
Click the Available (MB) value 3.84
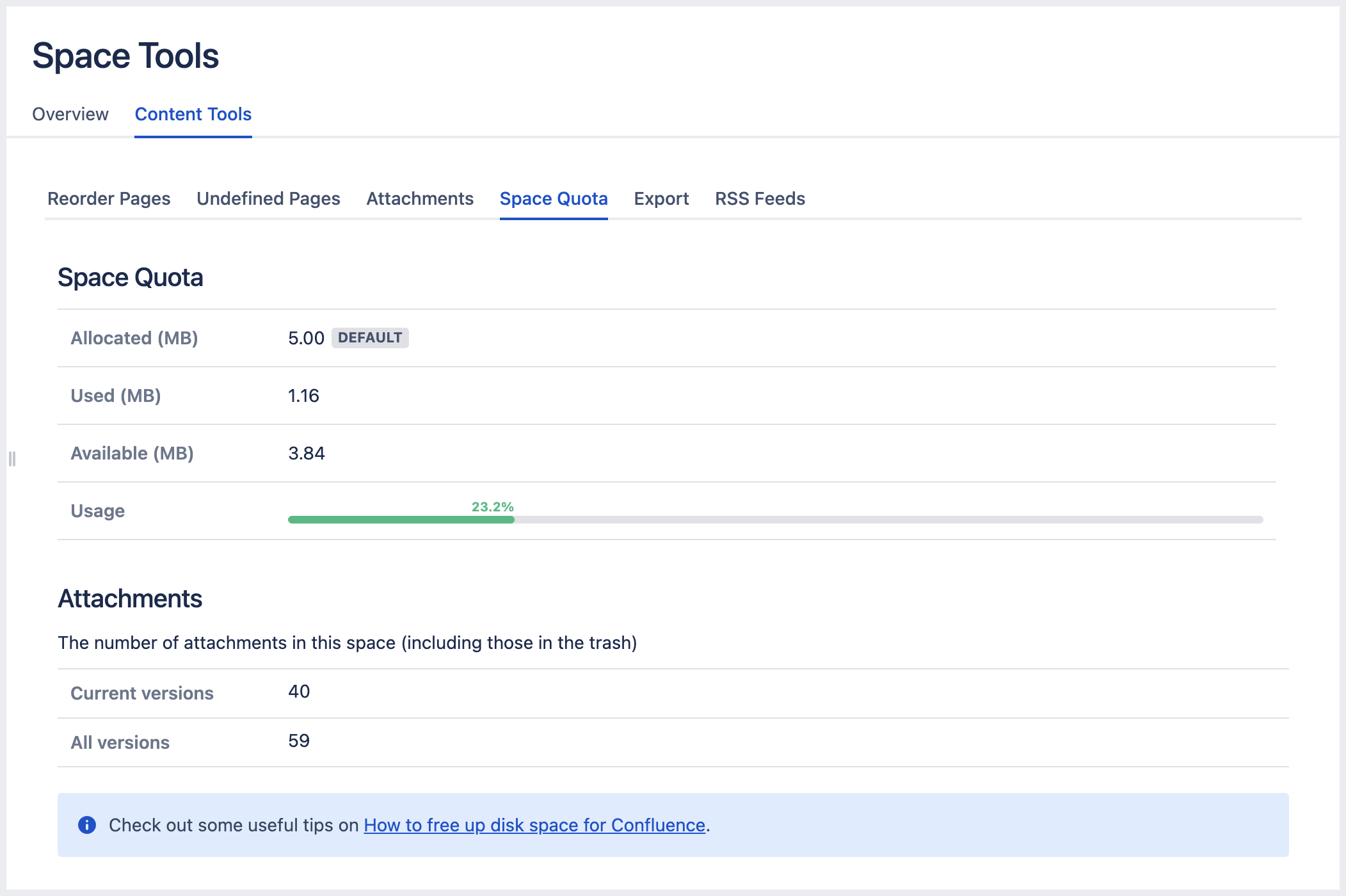[307, 454]
